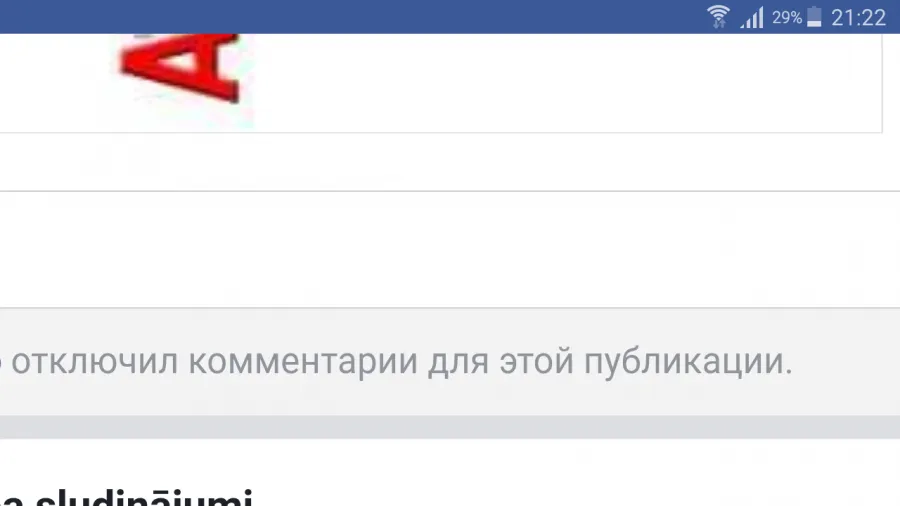Tap the word "отключил" in the notice
Image resolution: width=900 pixels, height=506 pixels.
click(x=94, y=362)
